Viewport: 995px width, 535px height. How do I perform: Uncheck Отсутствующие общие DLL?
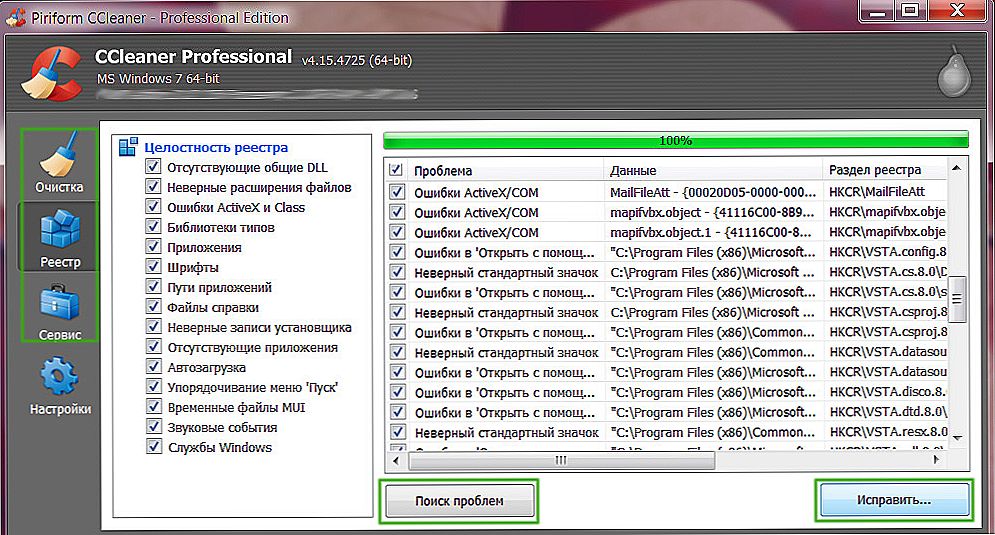point(153,166)
